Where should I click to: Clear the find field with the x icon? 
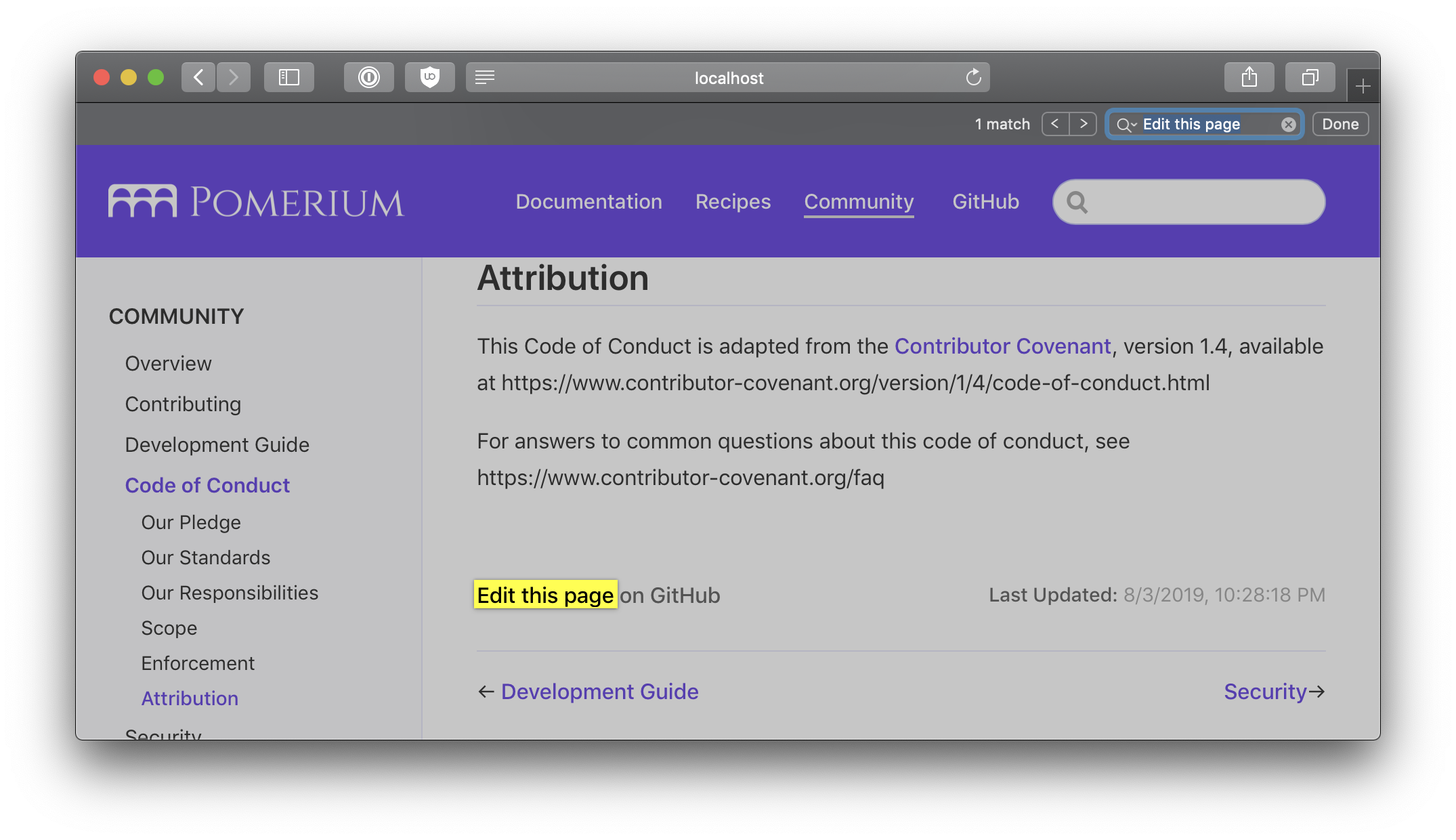coord(1288,125)
